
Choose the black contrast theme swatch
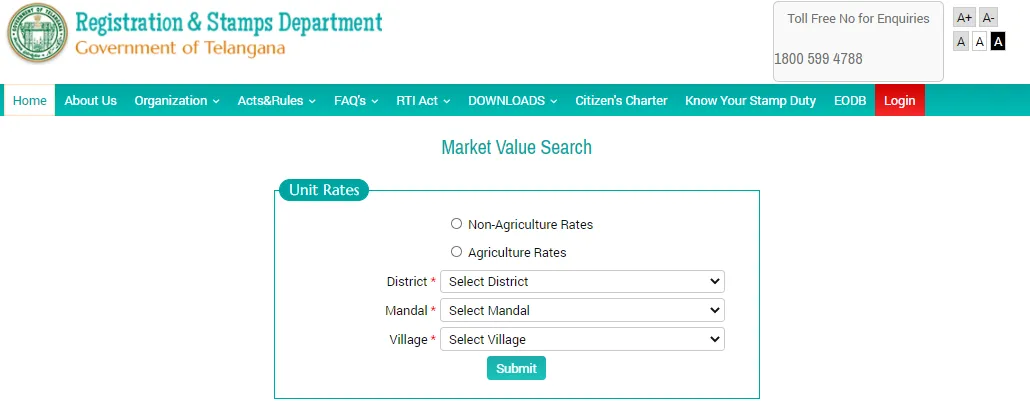pos(997,41)
